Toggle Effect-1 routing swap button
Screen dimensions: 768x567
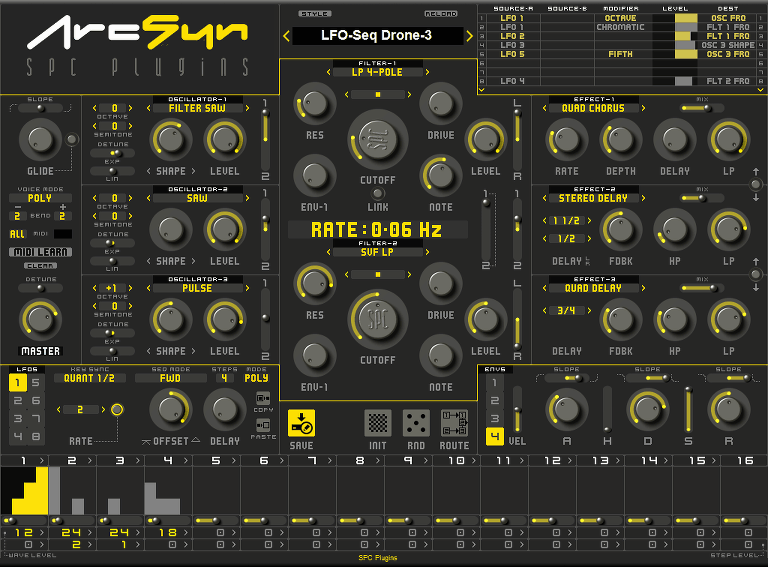coord(756,184)
